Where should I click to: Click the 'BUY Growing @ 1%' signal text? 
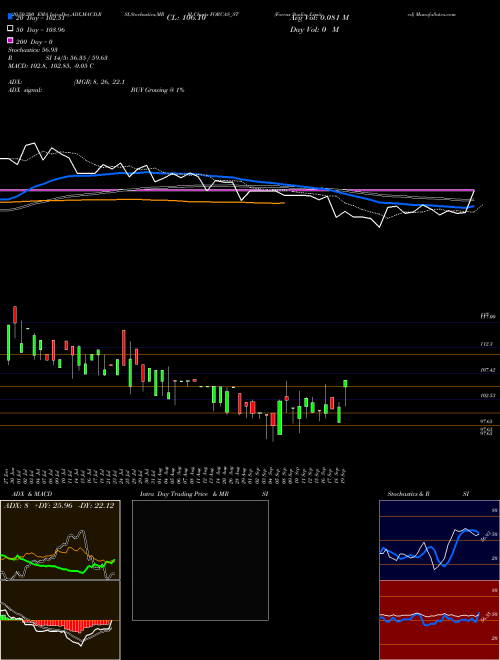pyautogui.click(x=157, y=90)
